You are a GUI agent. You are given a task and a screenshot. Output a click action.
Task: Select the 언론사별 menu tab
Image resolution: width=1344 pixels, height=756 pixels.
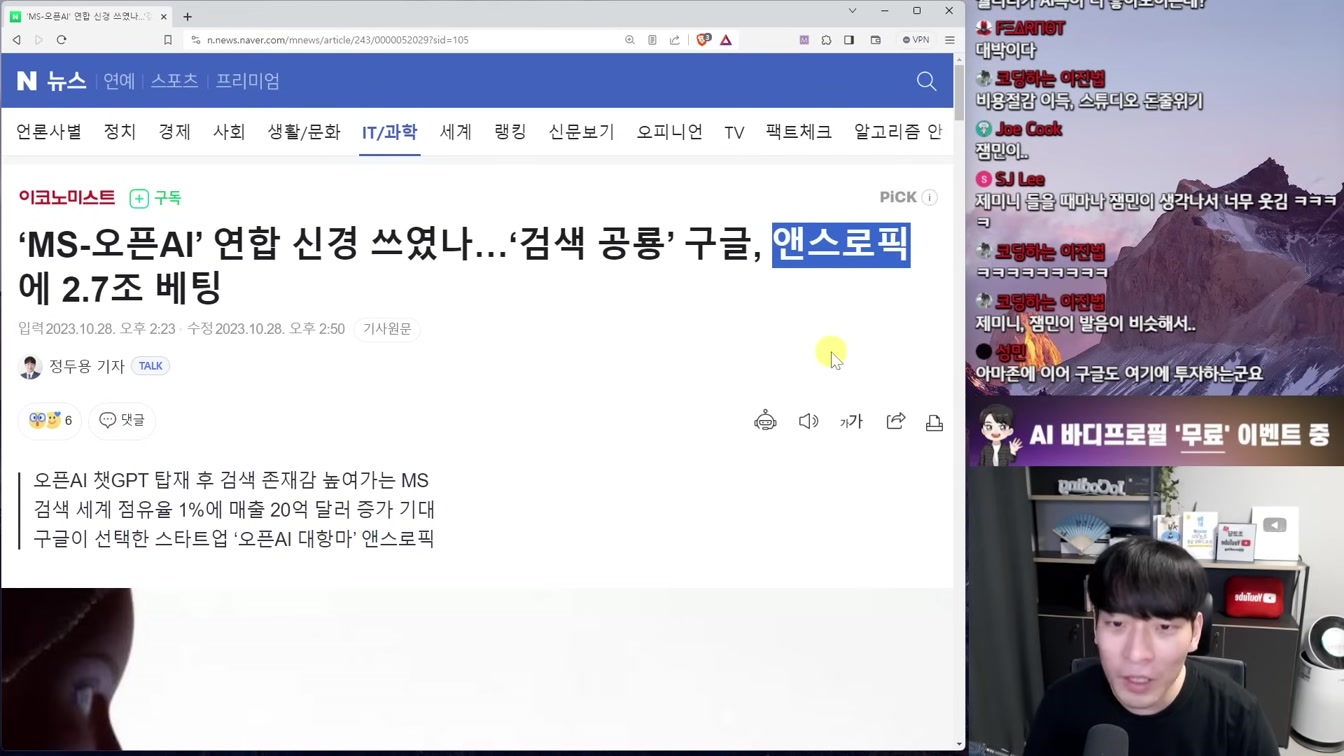[x=49, y=132]
